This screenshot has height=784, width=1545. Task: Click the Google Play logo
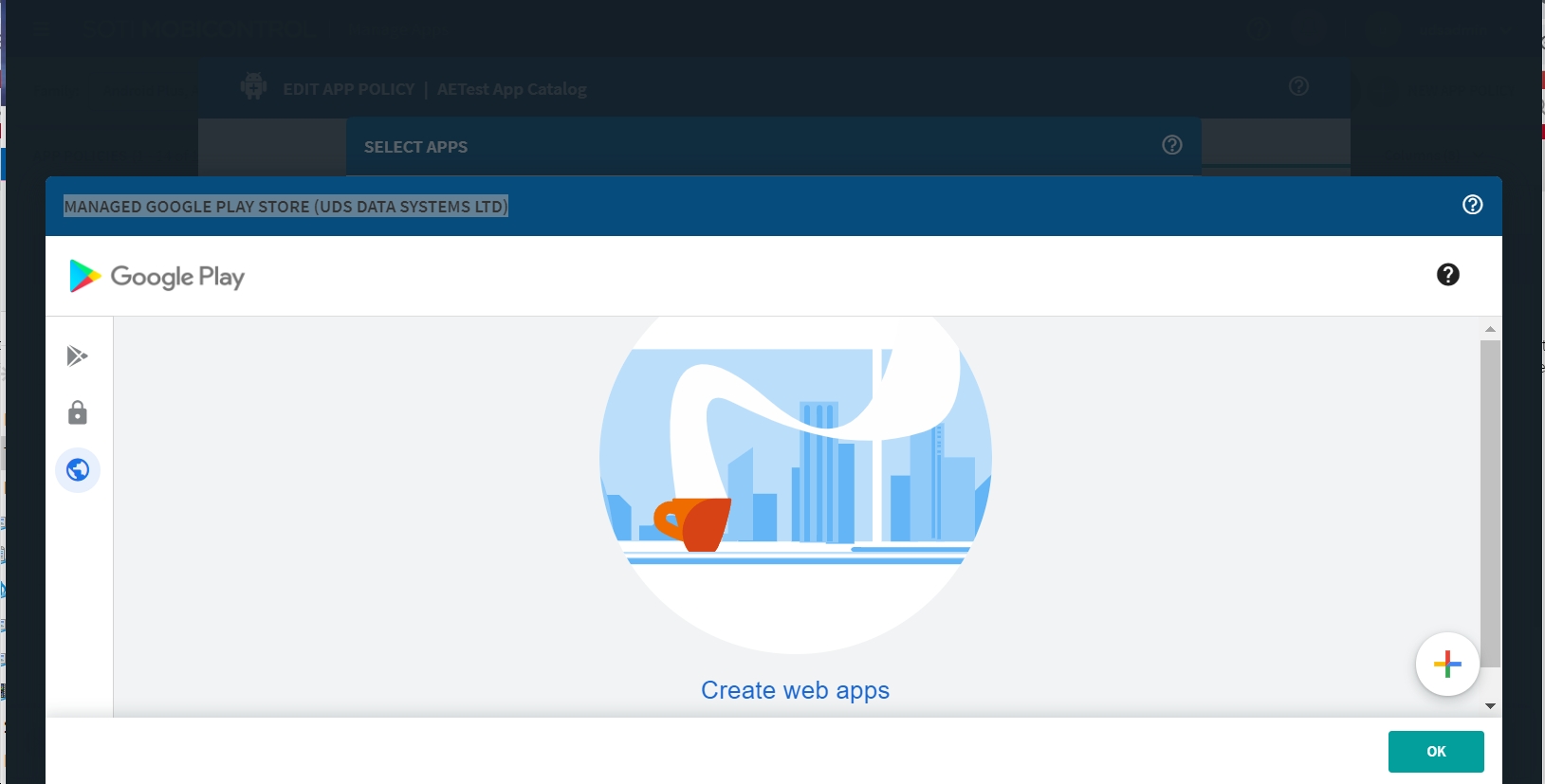157,277
